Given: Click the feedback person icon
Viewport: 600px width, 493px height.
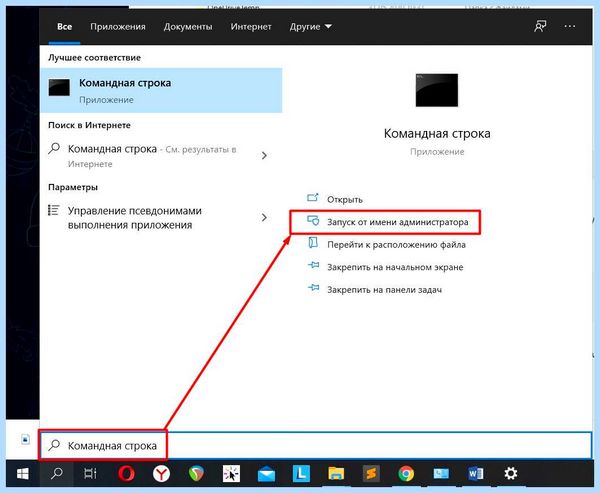Looking at the screenshot, I should coord(540,26).
